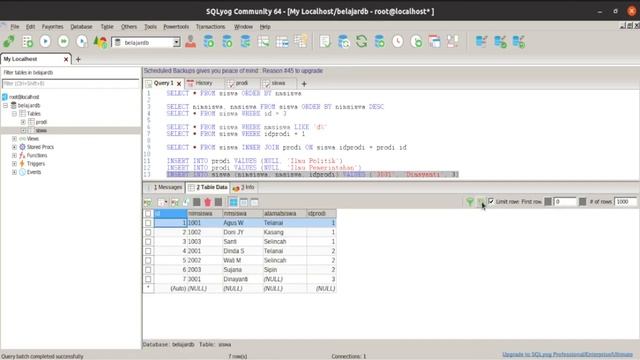This screenshot has width=640, height=360.
Task: Check the row checkbox for Sujana
Action: (148, 270)
